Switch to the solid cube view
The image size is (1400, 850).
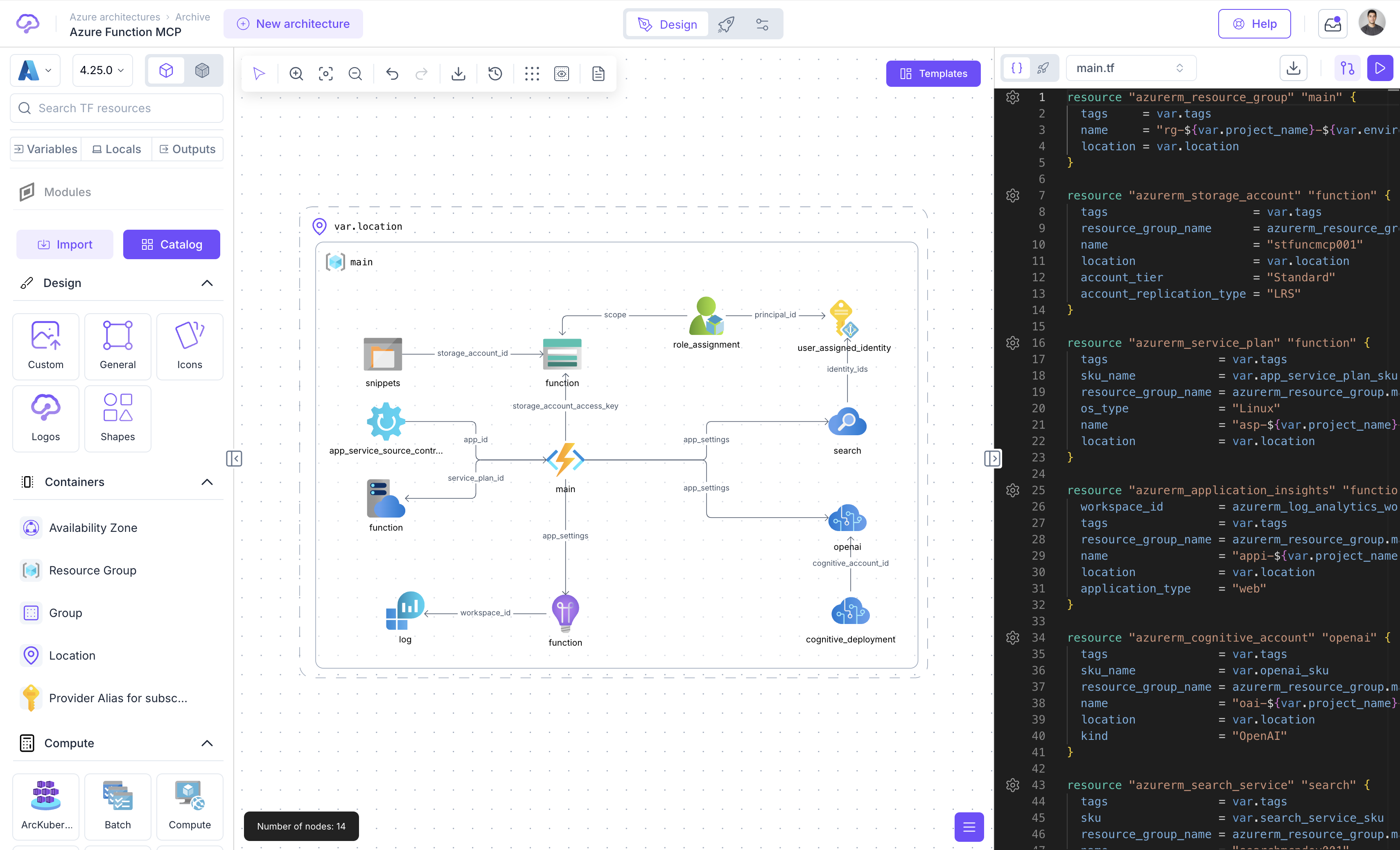coord(202,70)
